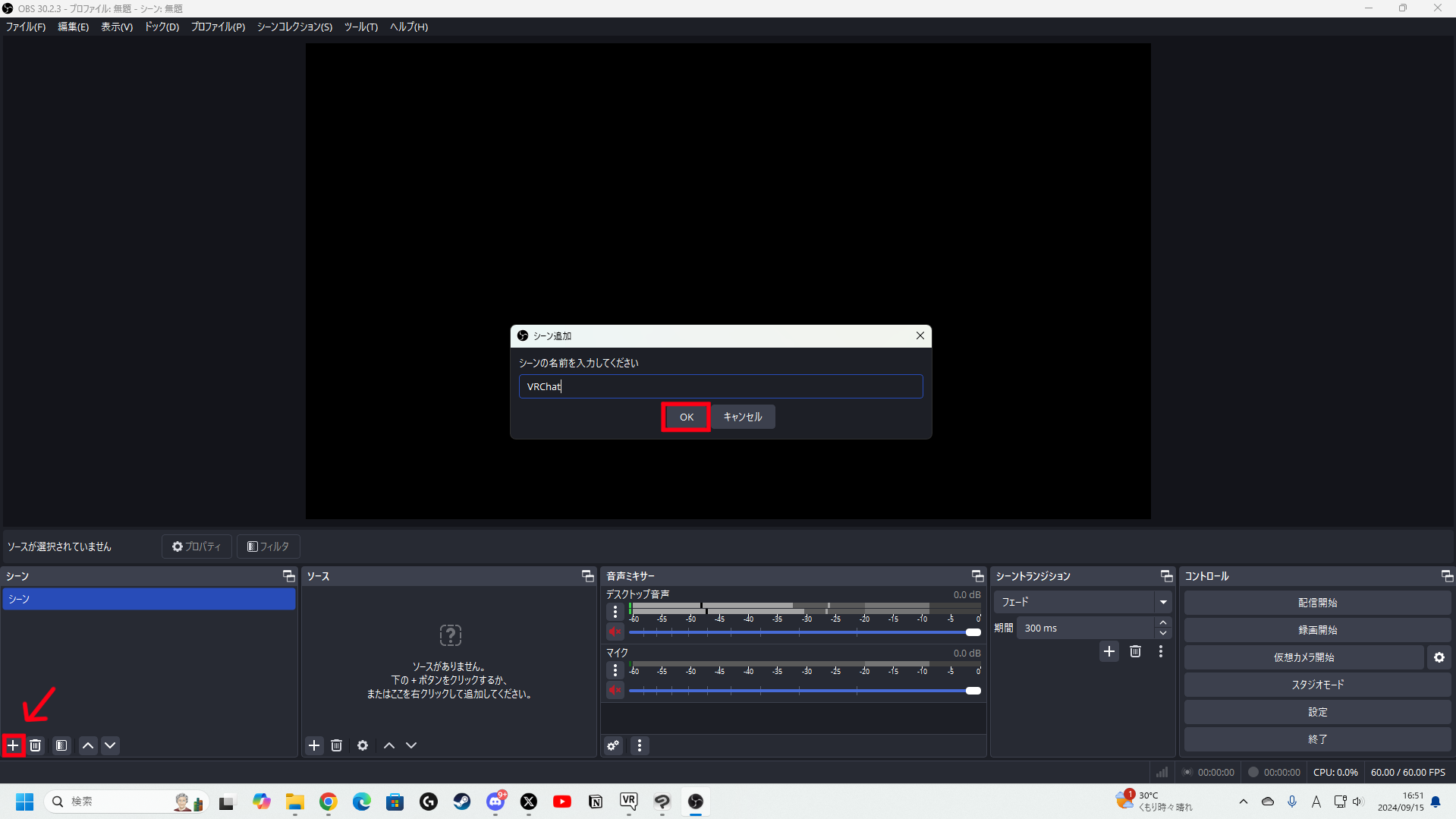
Task: Mute the desktop audio
Action: click(615, 632)
